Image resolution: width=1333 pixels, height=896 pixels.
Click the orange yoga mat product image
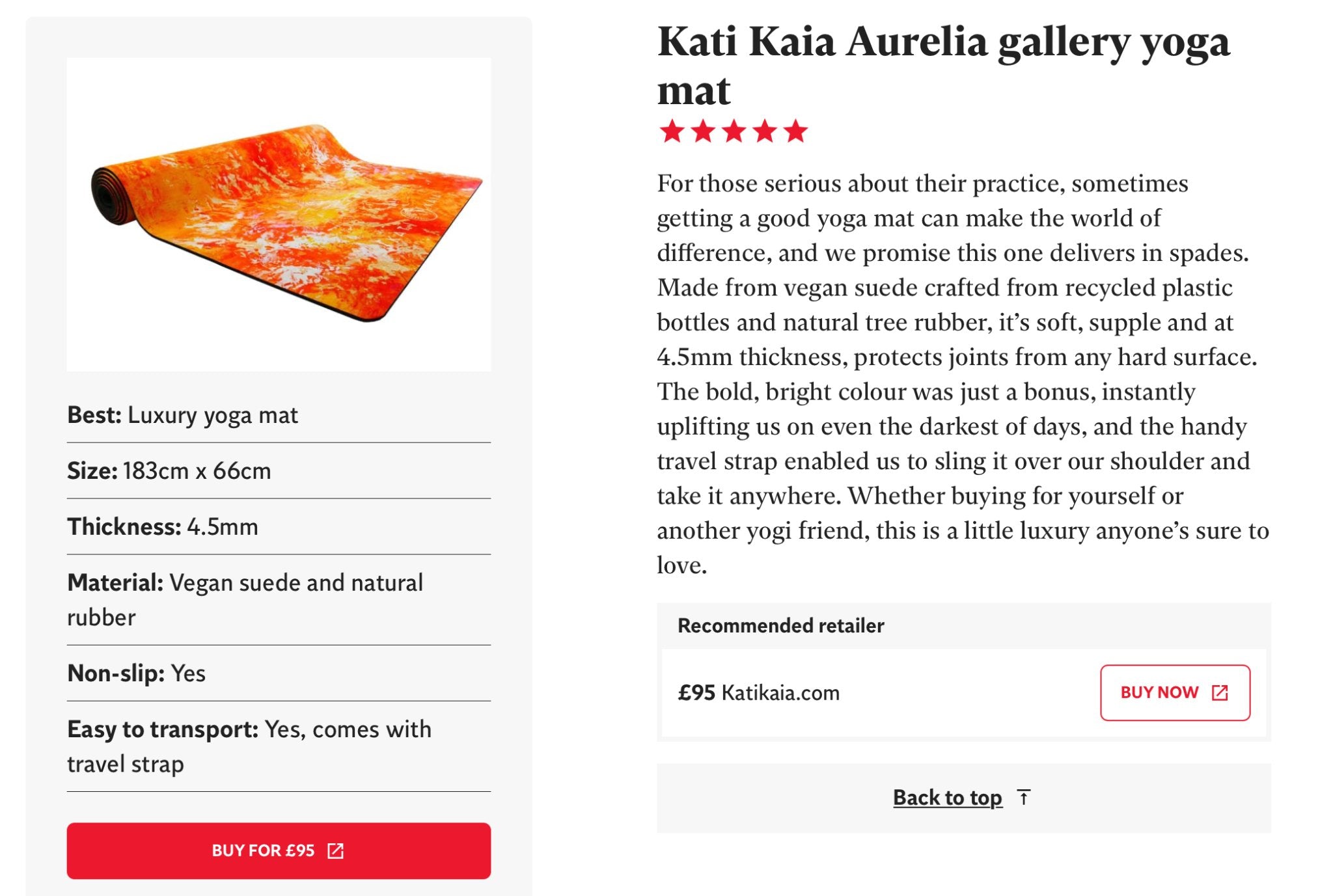(279, 215)
